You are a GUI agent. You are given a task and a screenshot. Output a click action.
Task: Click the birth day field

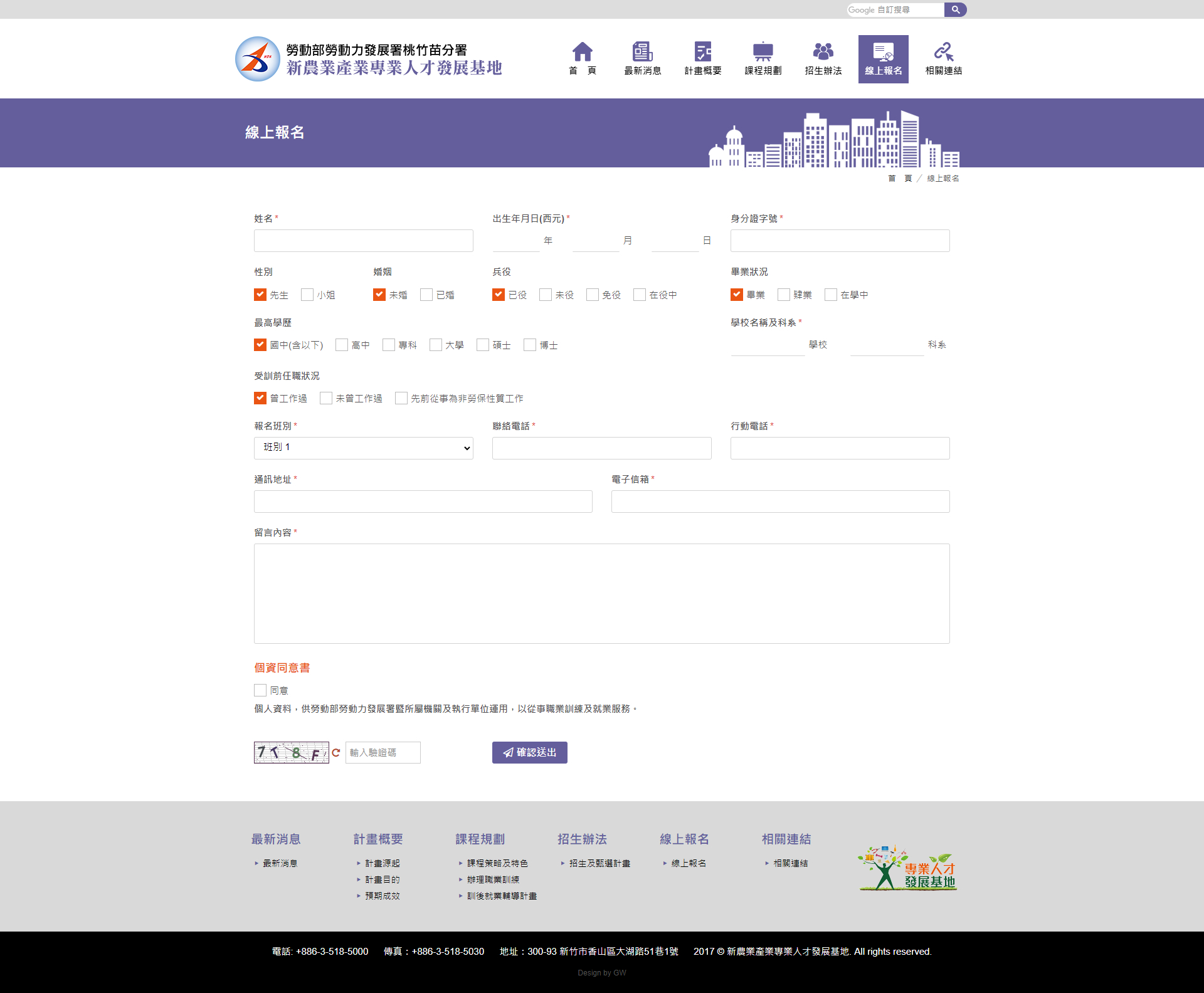pos(675,241)
